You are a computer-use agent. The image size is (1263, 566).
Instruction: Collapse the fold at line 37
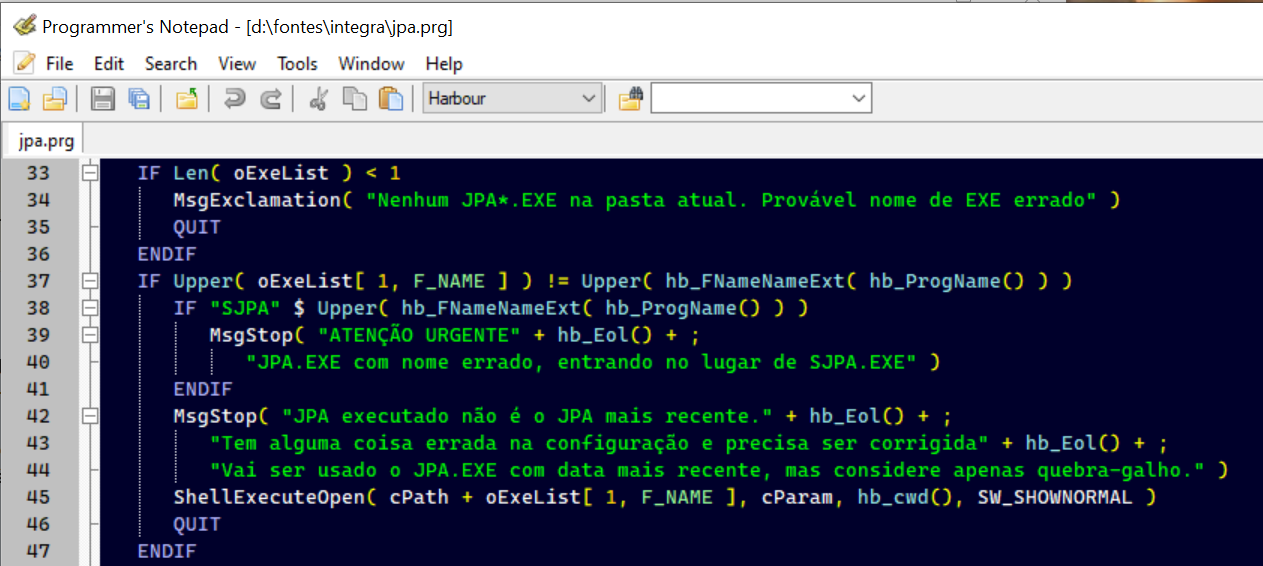coord(90,281)
